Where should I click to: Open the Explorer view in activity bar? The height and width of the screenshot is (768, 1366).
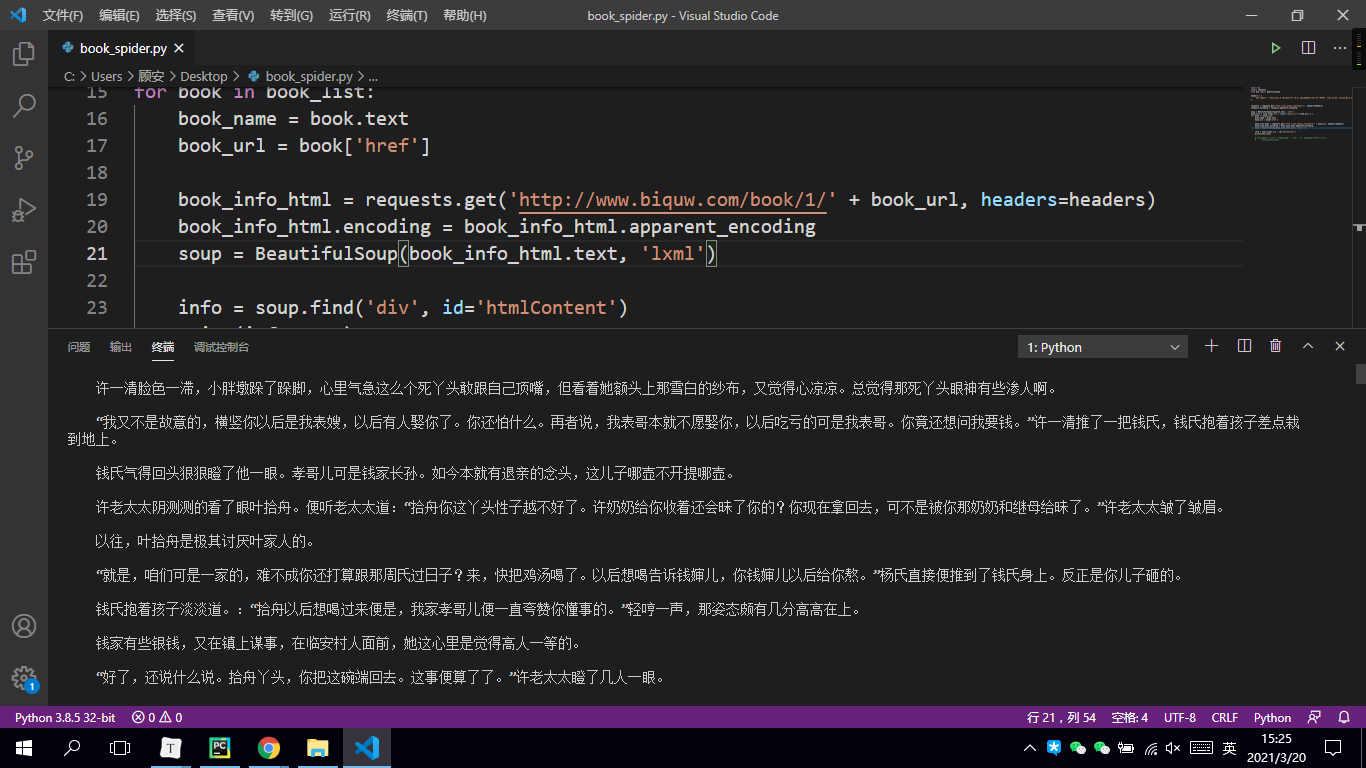coord(24,54)
